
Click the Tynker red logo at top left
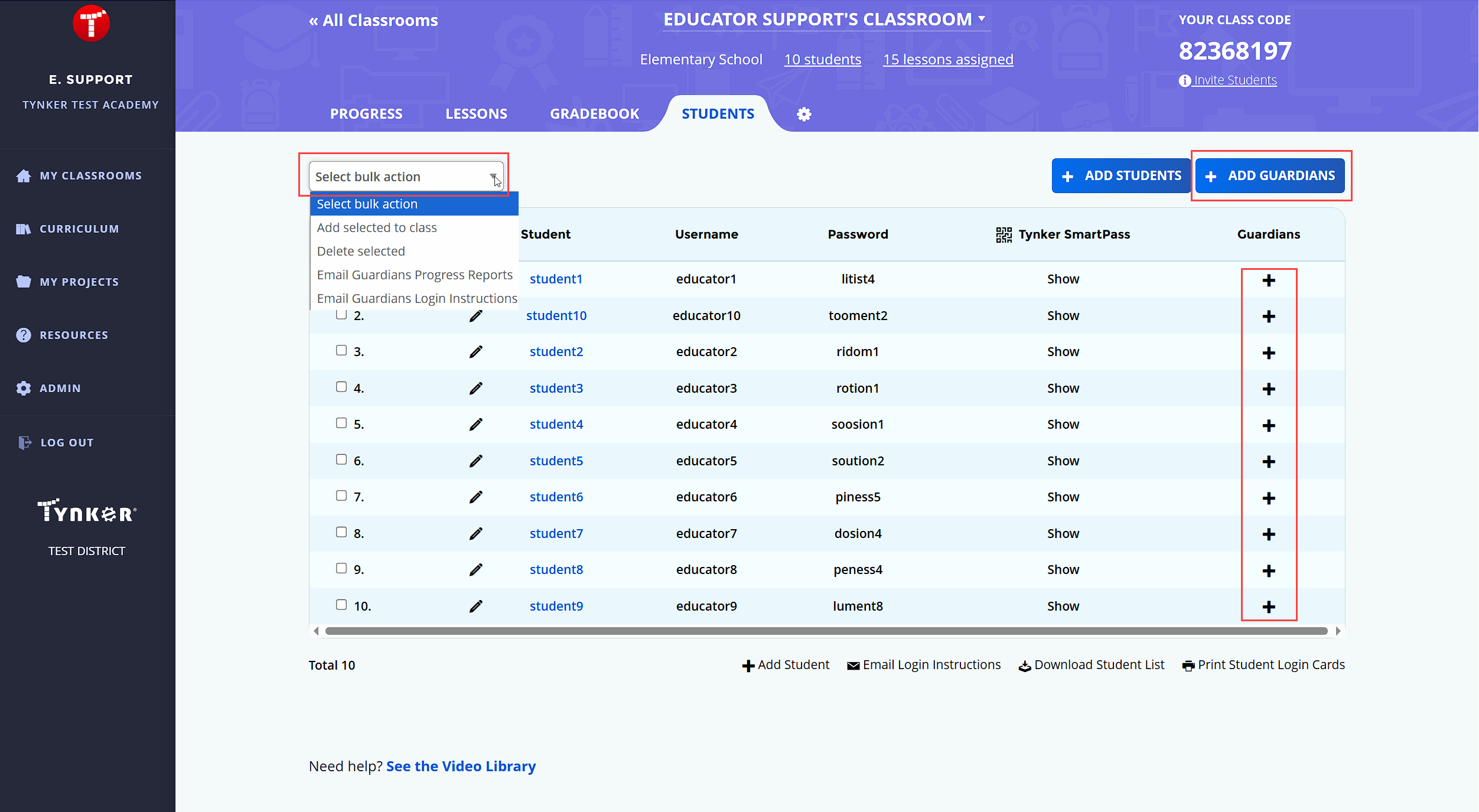click(91, 24)
